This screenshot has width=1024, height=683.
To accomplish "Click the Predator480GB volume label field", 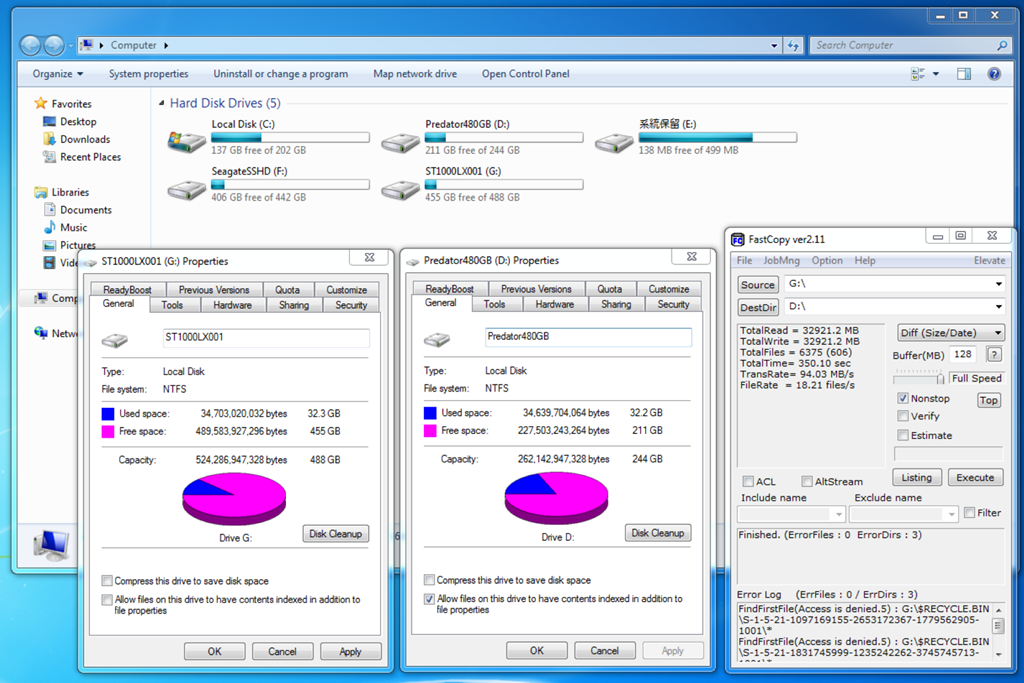I will tap(588, 337).
